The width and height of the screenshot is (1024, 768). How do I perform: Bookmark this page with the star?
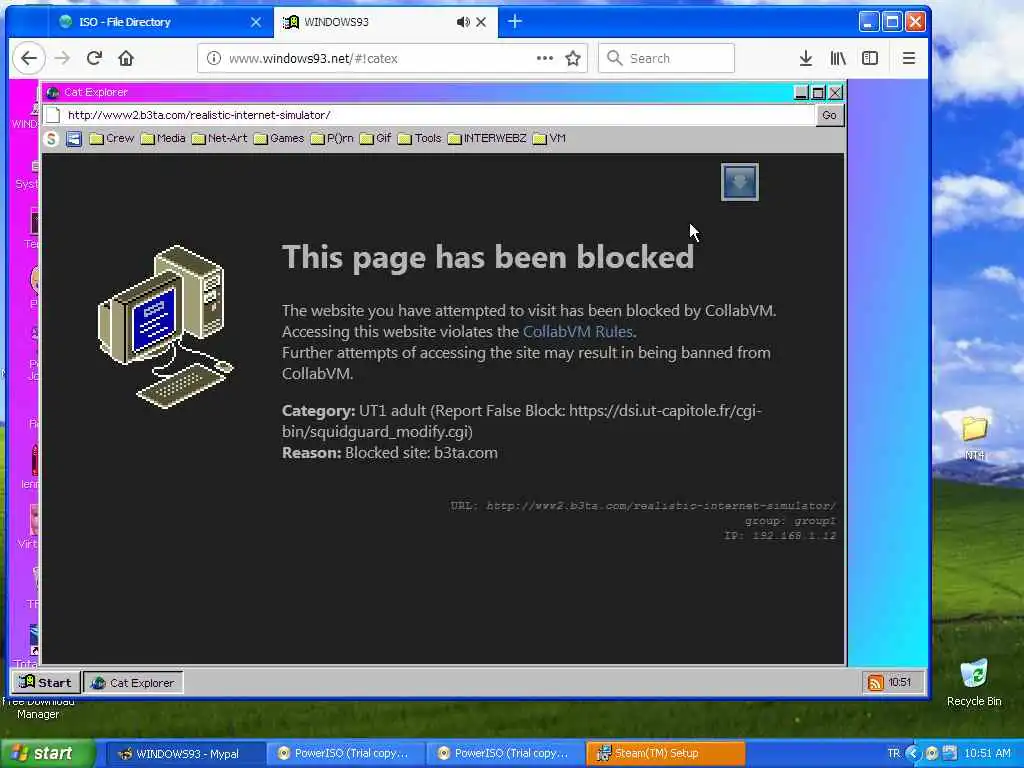[573, 59]
